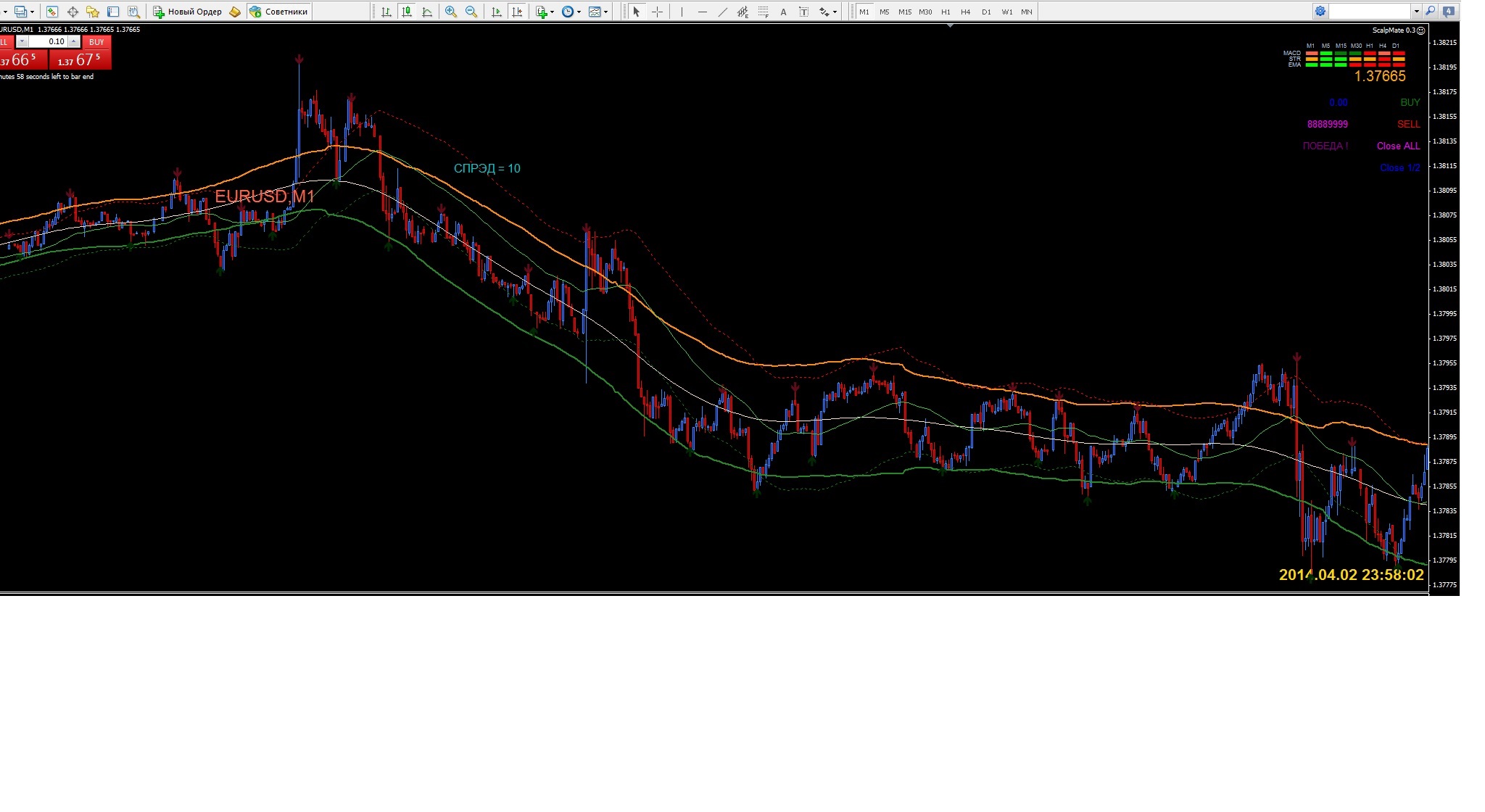1485x812 pixels.
Task: Switch to the M15 timeframe
Action: tap(904, 12)
